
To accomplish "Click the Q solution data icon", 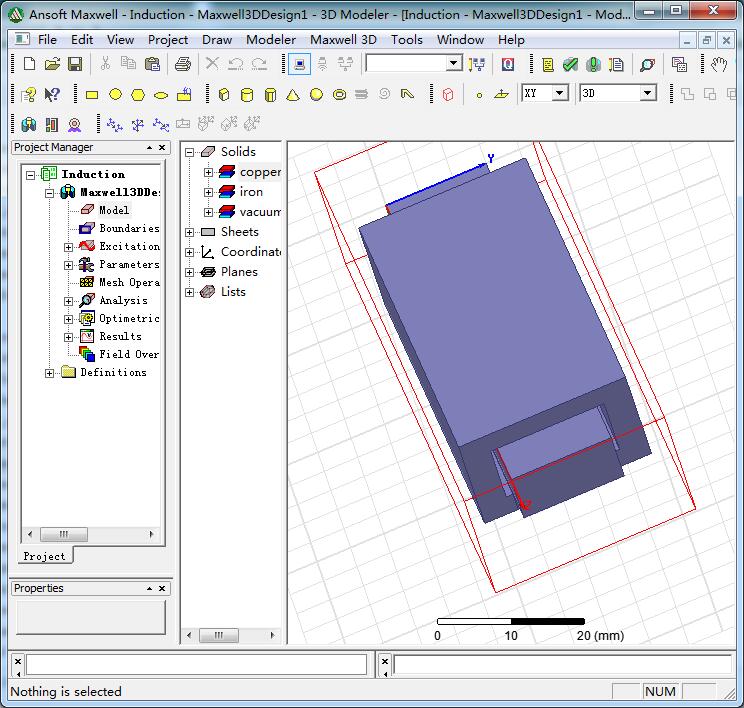I will pos(508,65).
